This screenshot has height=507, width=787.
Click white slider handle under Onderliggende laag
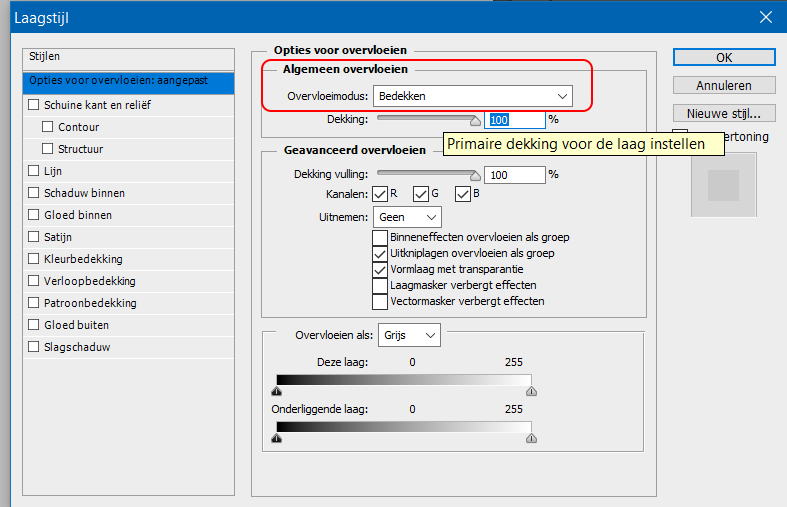[531, 438]
